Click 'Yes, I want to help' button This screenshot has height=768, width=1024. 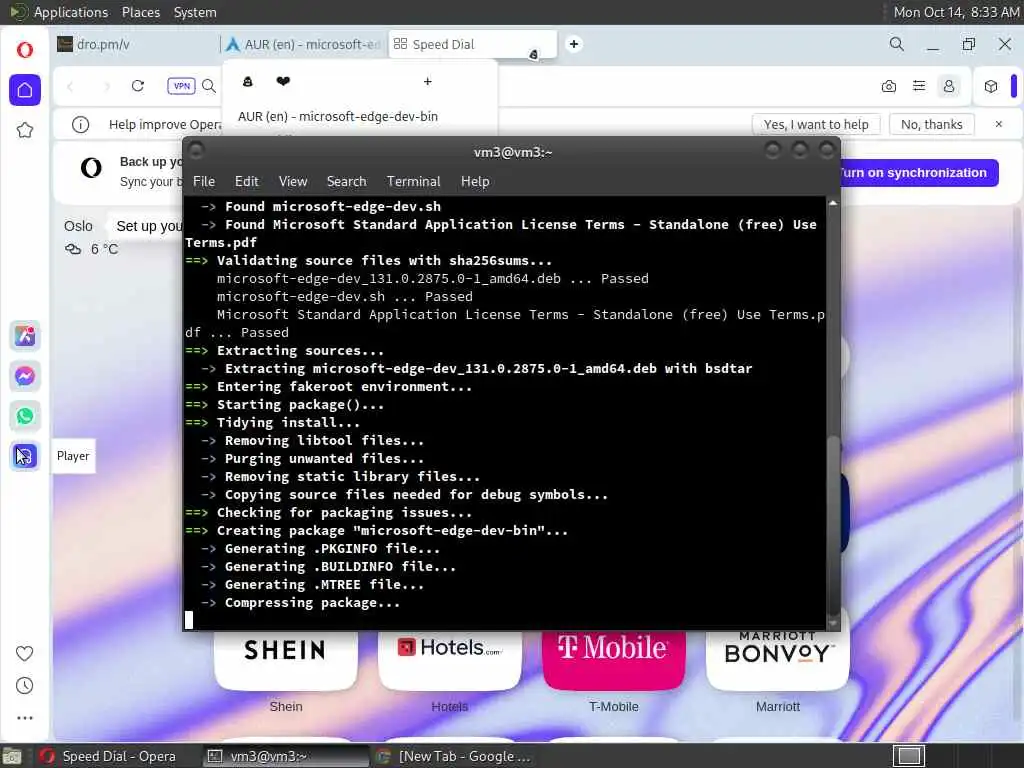tap(816, 124)
